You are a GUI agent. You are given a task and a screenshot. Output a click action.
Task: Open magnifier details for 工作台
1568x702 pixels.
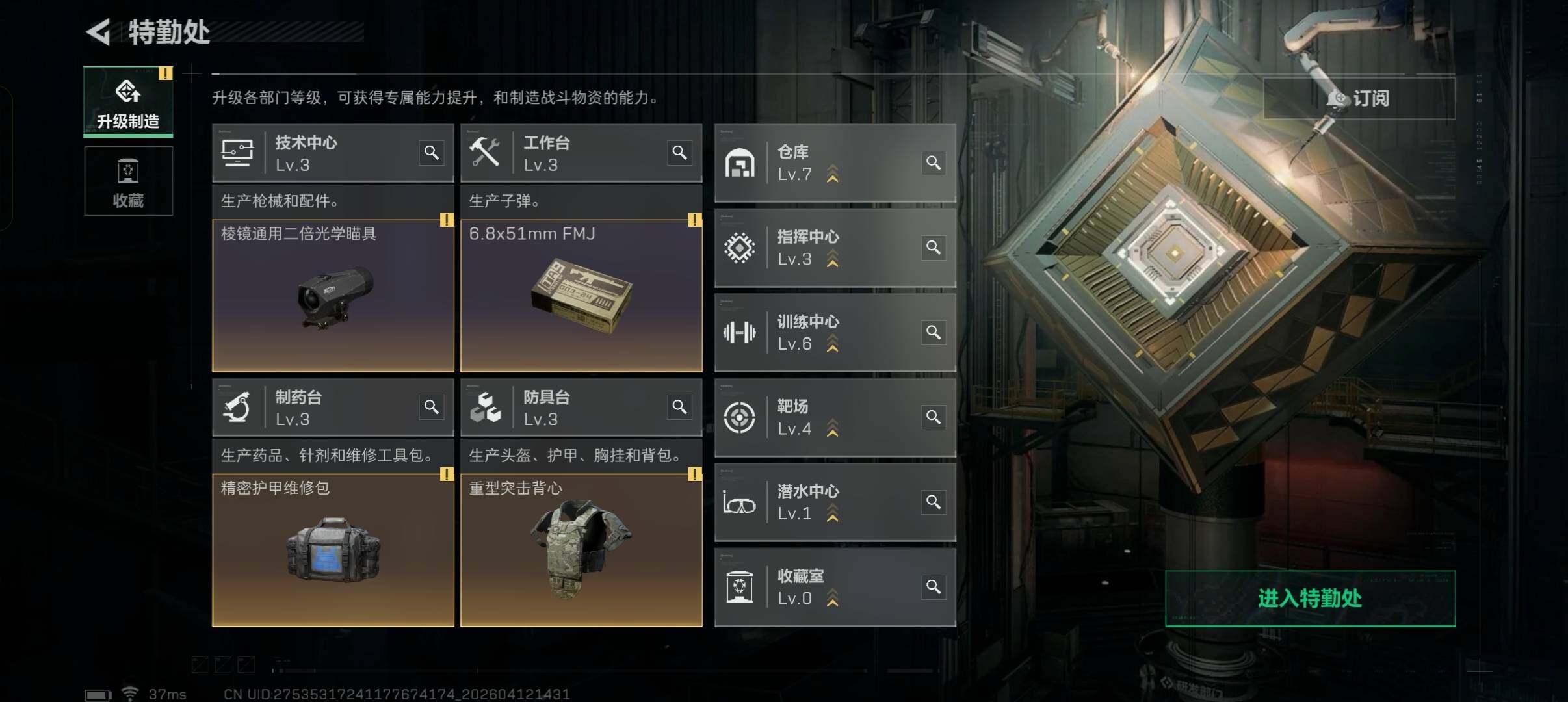click(x=680, y=153)
